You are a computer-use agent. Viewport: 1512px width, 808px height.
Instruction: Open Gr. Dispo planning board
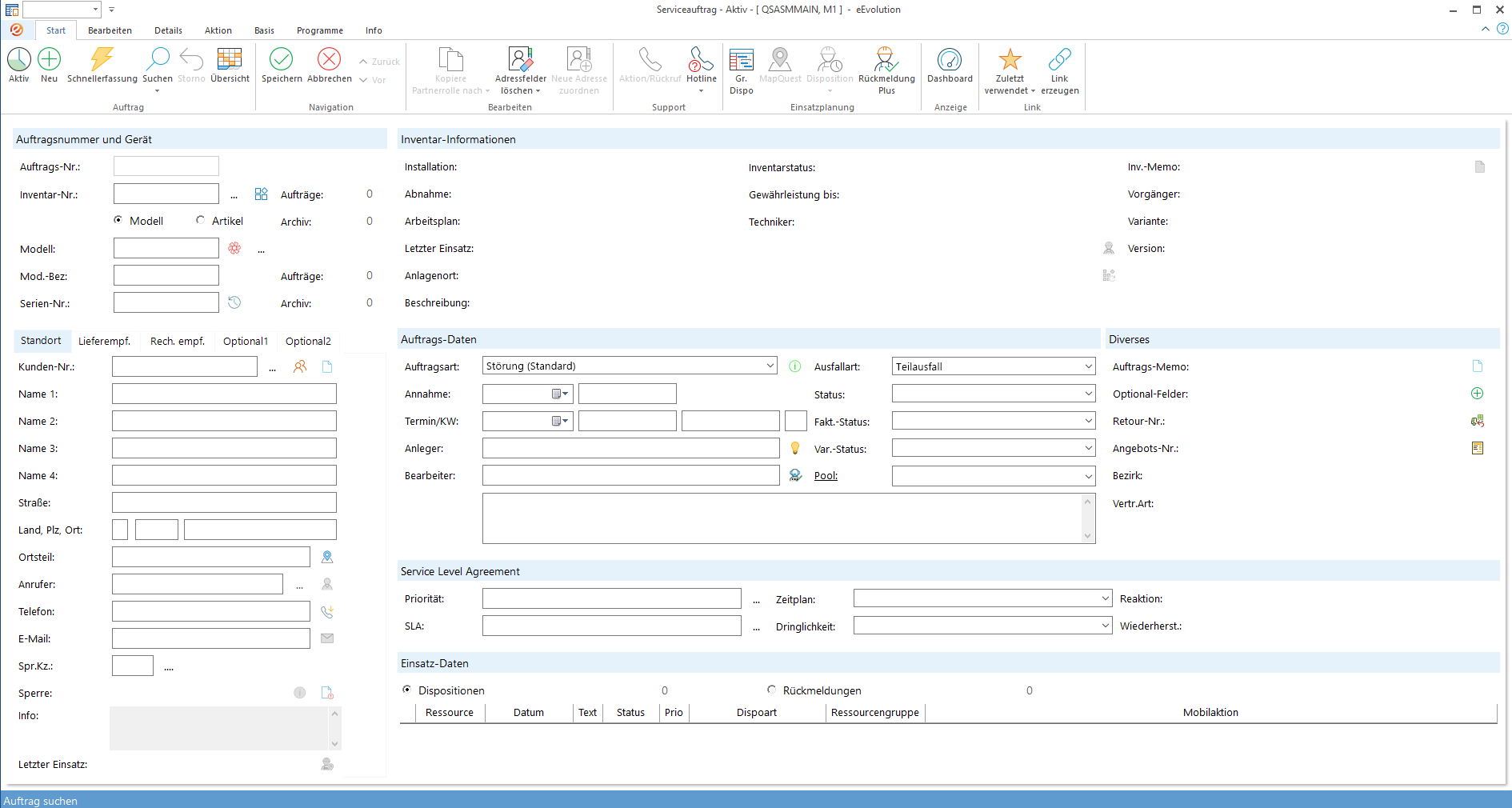point(742,59)
